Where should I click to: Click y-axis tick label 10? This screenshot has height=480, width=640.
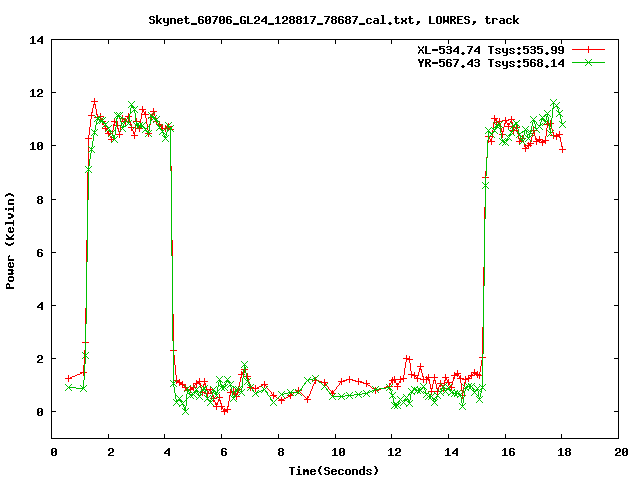pyautogui.click(x=36, y=146)
